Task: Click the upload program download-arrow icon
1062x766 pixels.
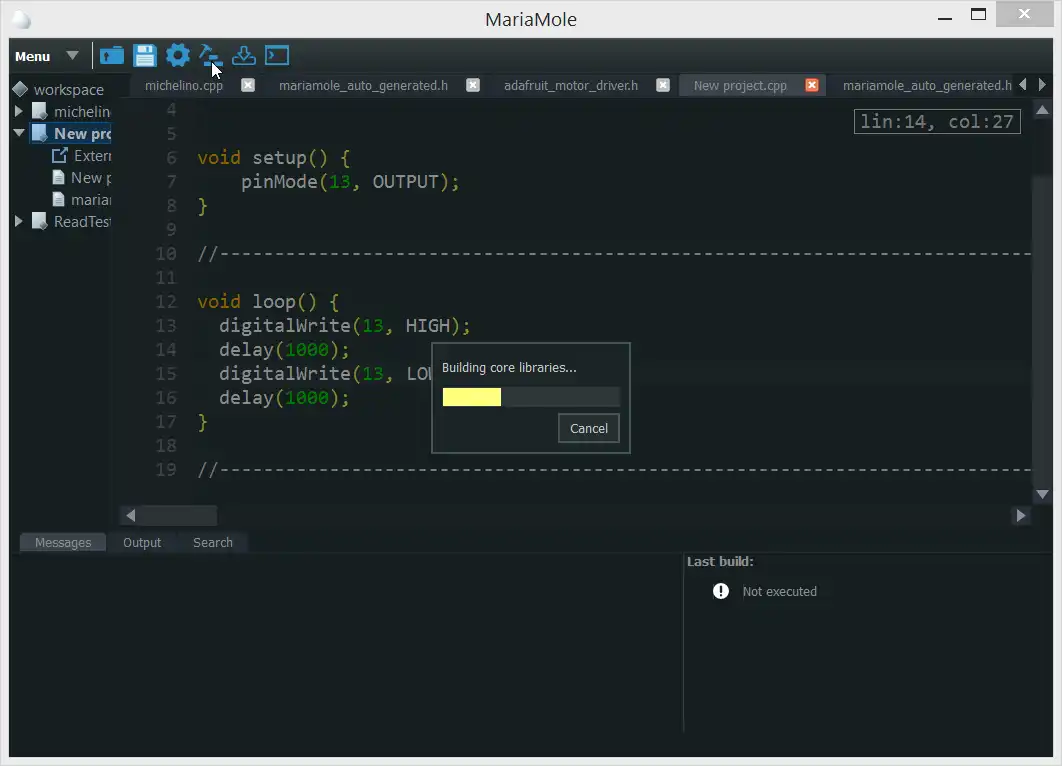Action: click(x=243, y=56)
